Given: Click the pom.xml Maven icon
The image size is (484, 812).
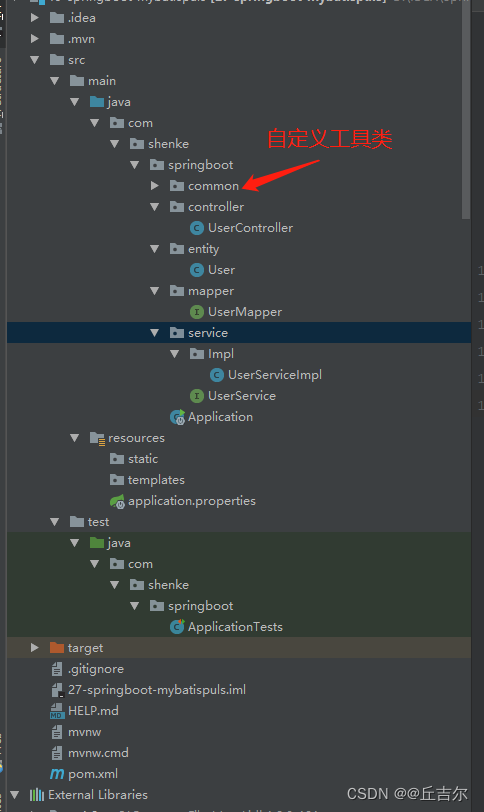Looking at the screenshot, I should point(57,774).
